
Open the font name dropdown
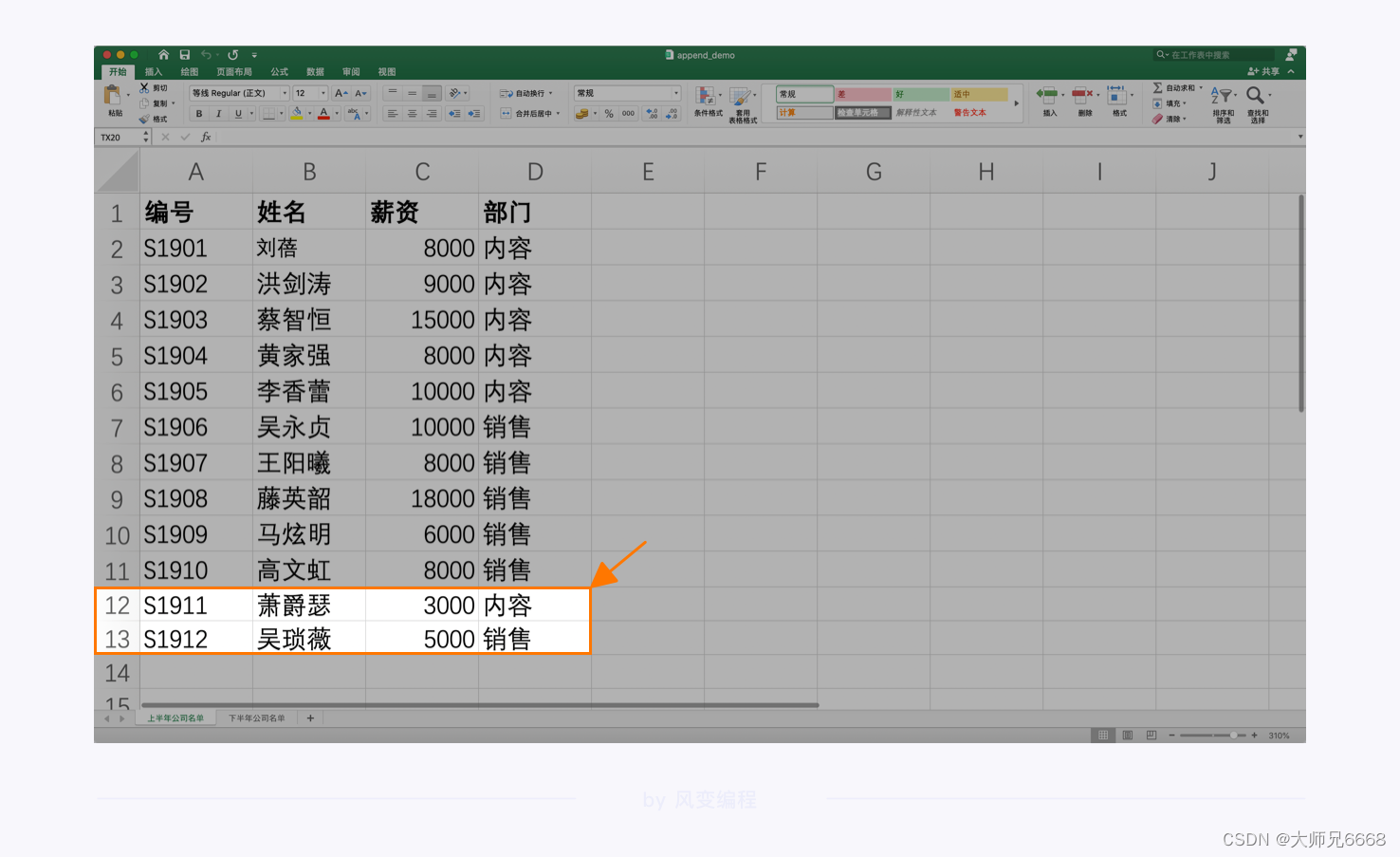click(285, 93)
